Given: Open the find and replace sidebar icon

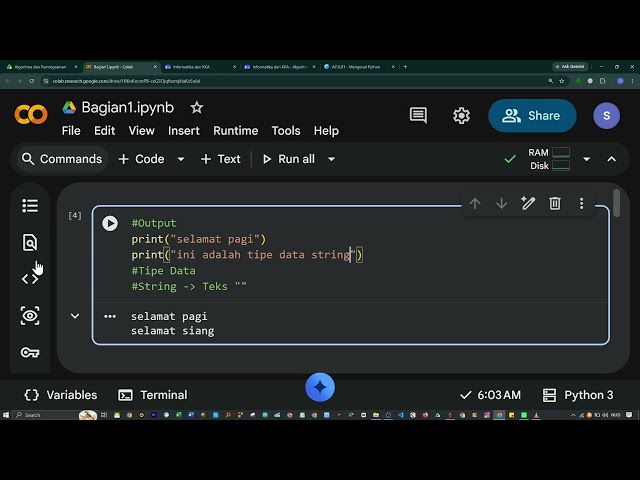Looking at the screenshot, I should [30, 242].
